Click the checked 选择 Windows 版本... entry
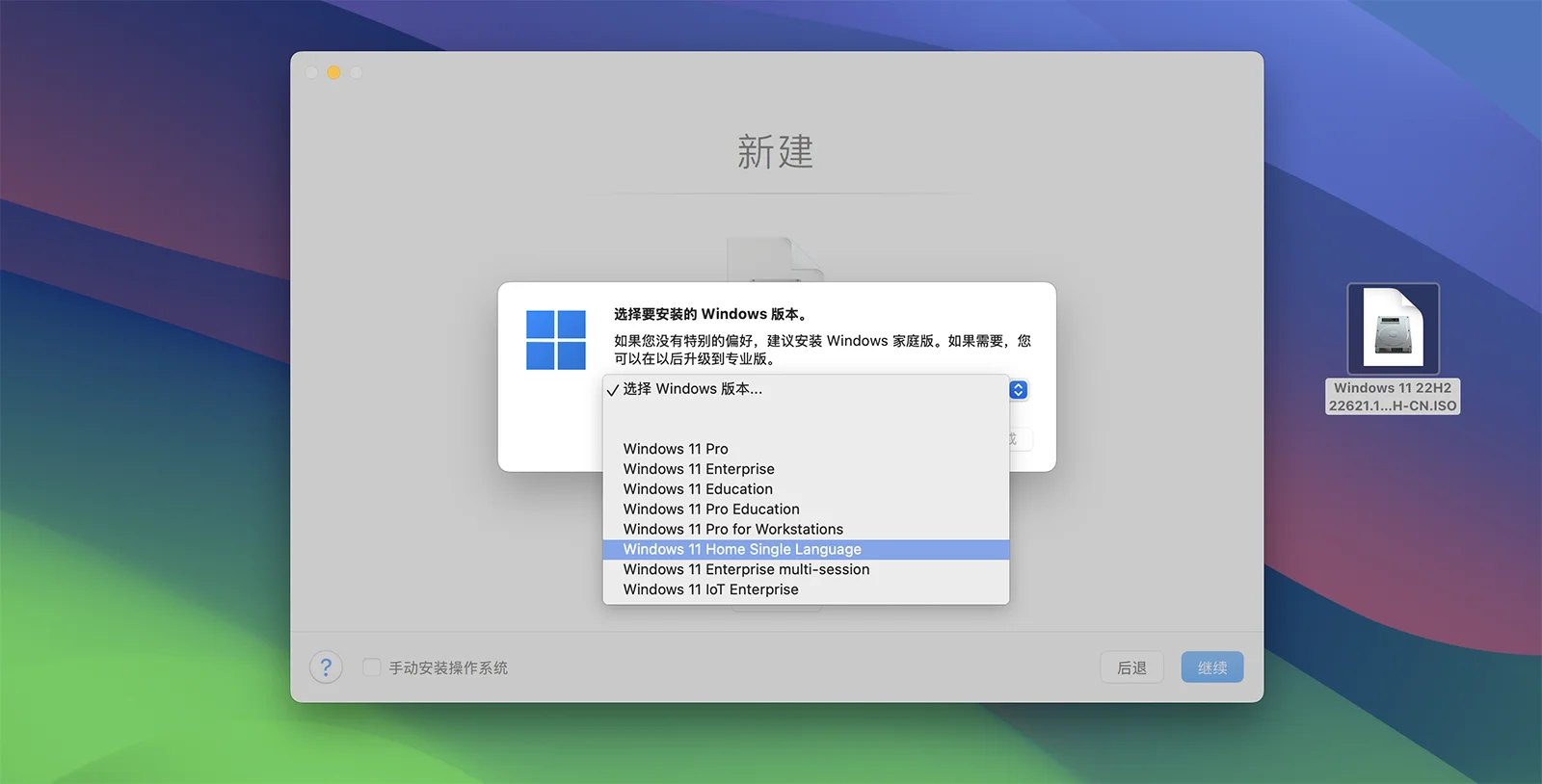The width and height of the screenshot is (1542, 784). point(806,389)
